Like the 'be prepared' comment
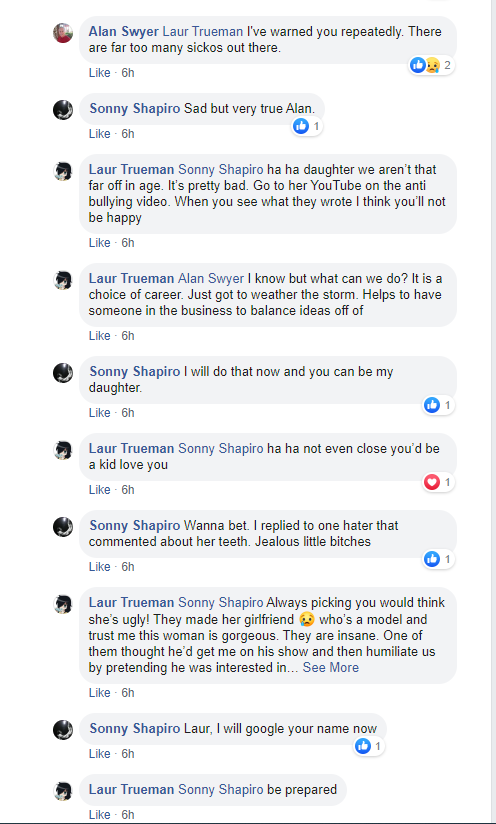 pyautogui.click(x=99, y=815)
